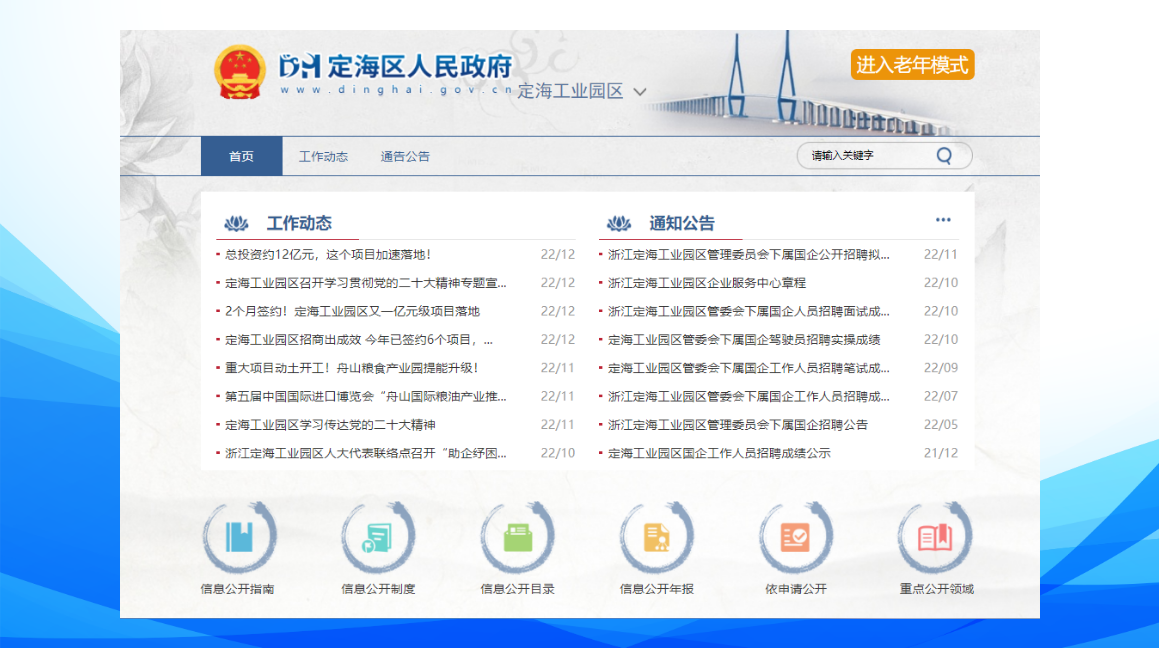The width and height of the screenshot is (1159, 648).
Task: Open the 重点公开领域 red book icon
Action: [935, 538]
